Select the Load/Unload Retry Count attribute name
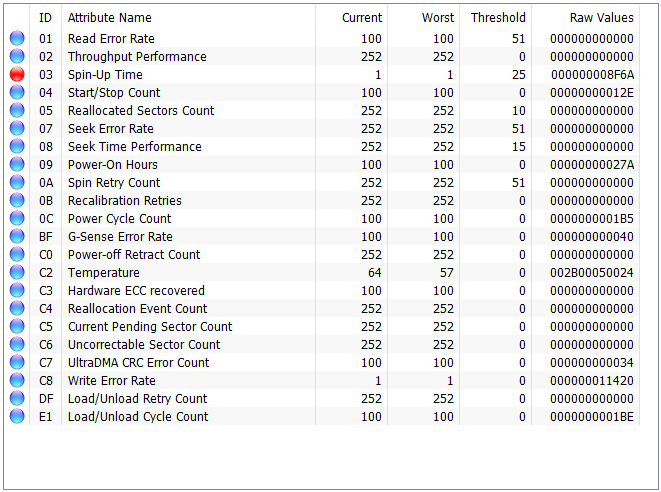 click(x=138, y=398)
